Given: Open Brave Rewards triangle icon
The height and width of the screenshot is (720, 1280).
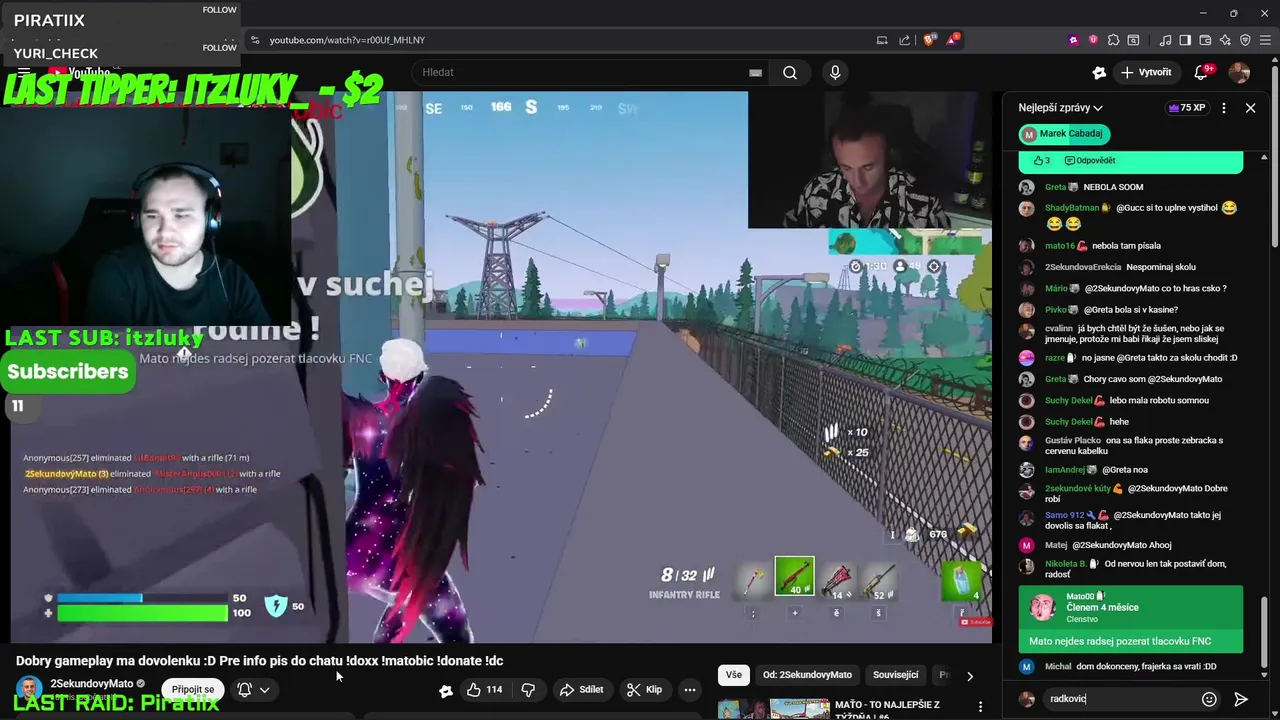Looking at the screenshot, I should [953, 40].
